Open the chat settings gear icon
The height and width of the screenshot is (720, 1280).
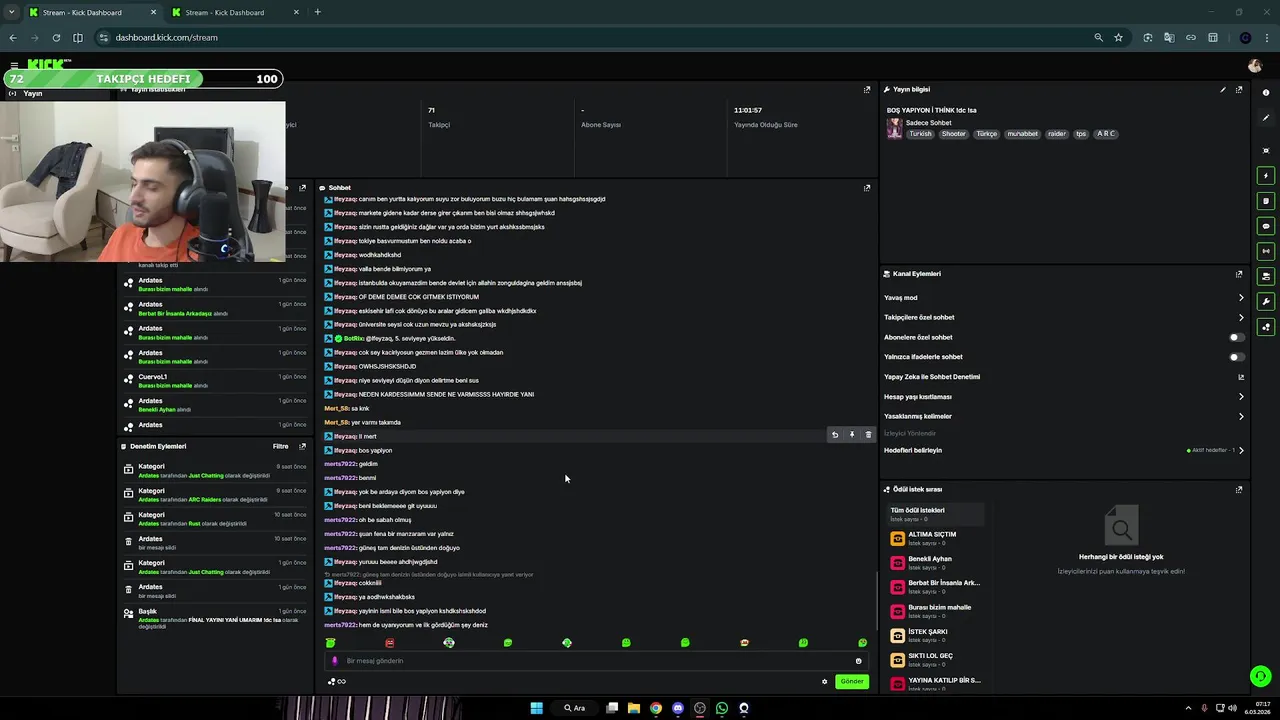825,682
